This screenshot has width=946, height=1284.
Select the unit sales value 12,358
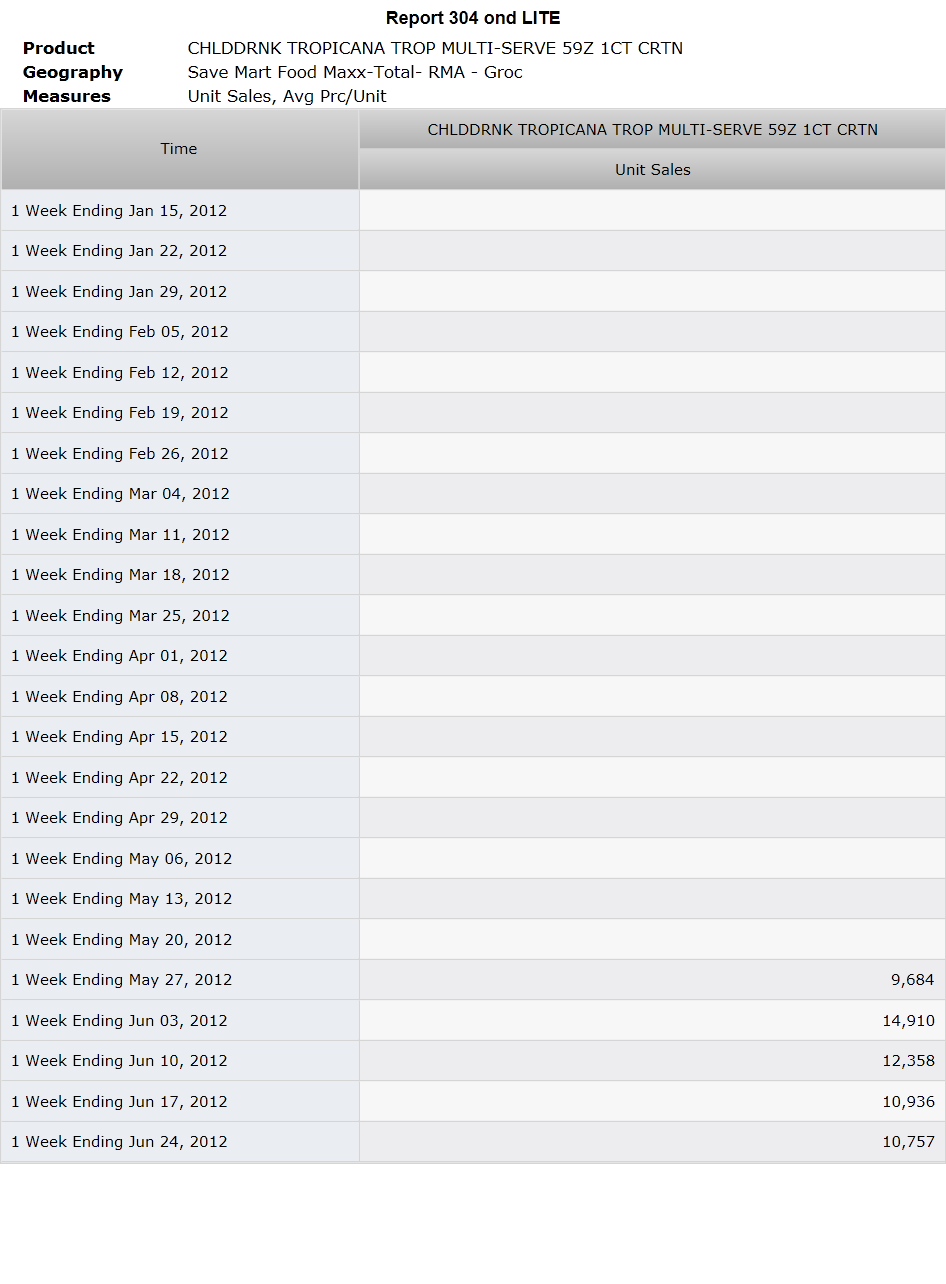908,1061
